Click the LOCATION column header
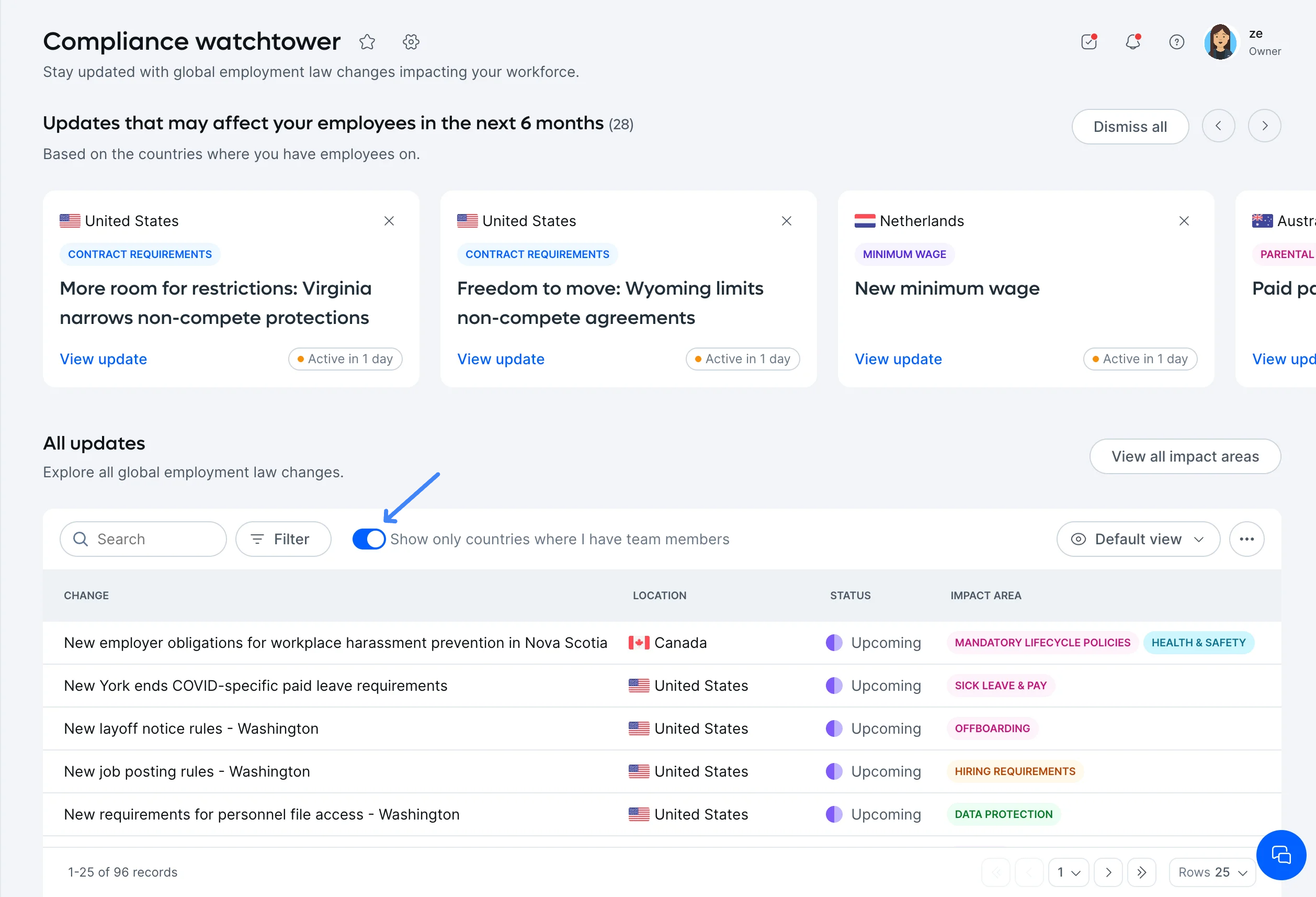This screenshot has width=1316, height=897. [659, 596]
